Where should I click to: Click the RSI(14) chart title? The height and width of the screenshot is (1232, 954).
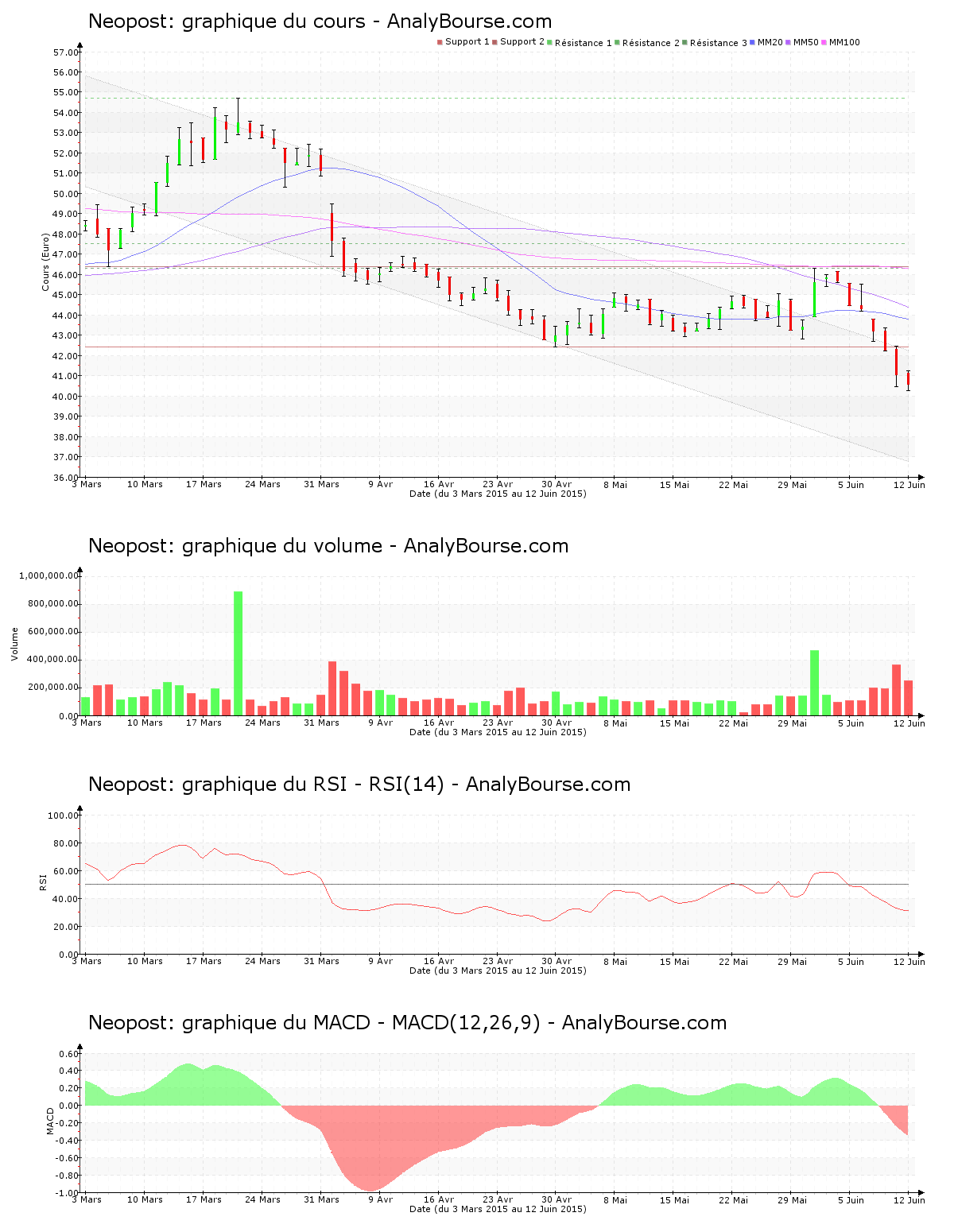point(359,785)
